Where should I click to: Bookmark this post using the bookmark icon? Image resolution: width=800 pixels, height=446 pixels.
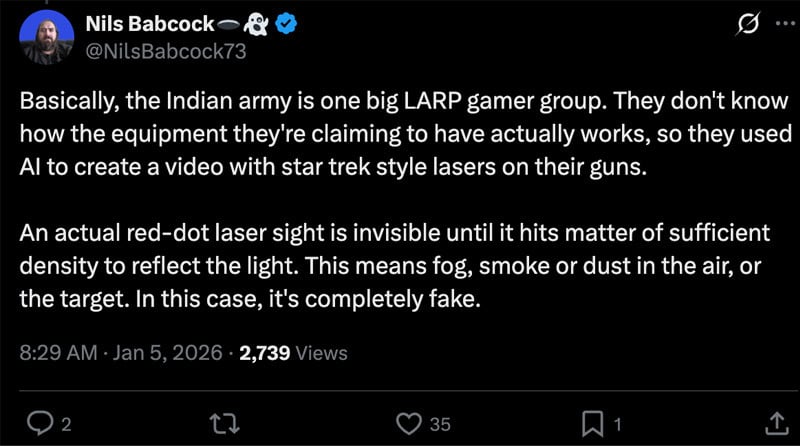point(593,424)
